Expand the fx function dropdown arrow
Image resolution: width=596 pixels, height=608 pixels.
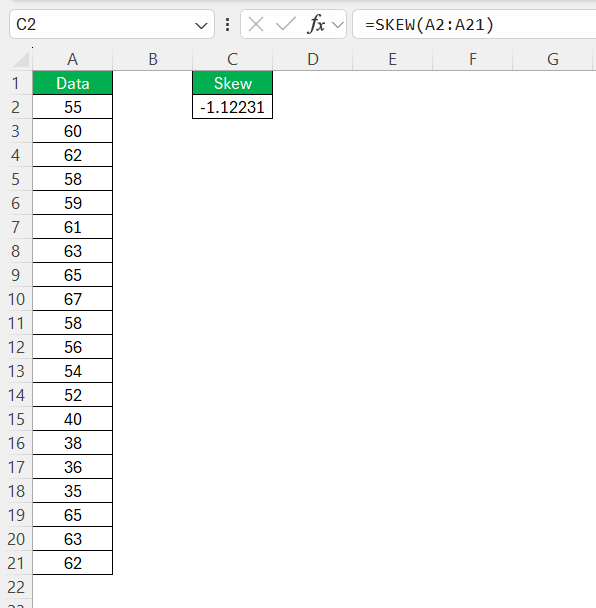(338, 25)
